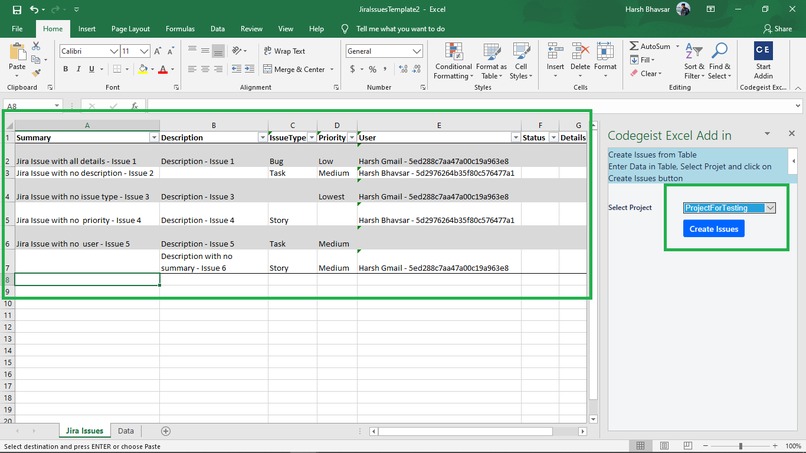This screenshot has height=453, width=806.
Task: Open Sort & Filter menu
Action: point(693,61)
